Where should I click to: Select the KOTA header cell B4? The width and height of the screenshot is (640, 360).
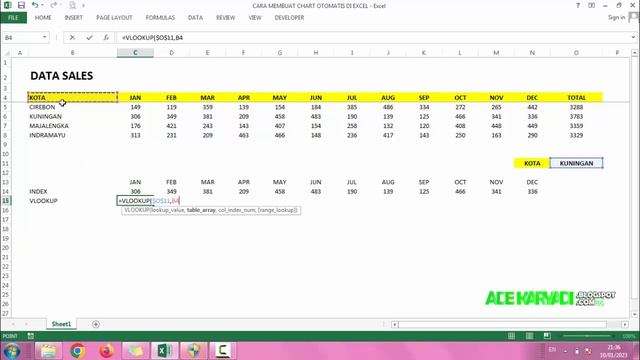(73, 98)
